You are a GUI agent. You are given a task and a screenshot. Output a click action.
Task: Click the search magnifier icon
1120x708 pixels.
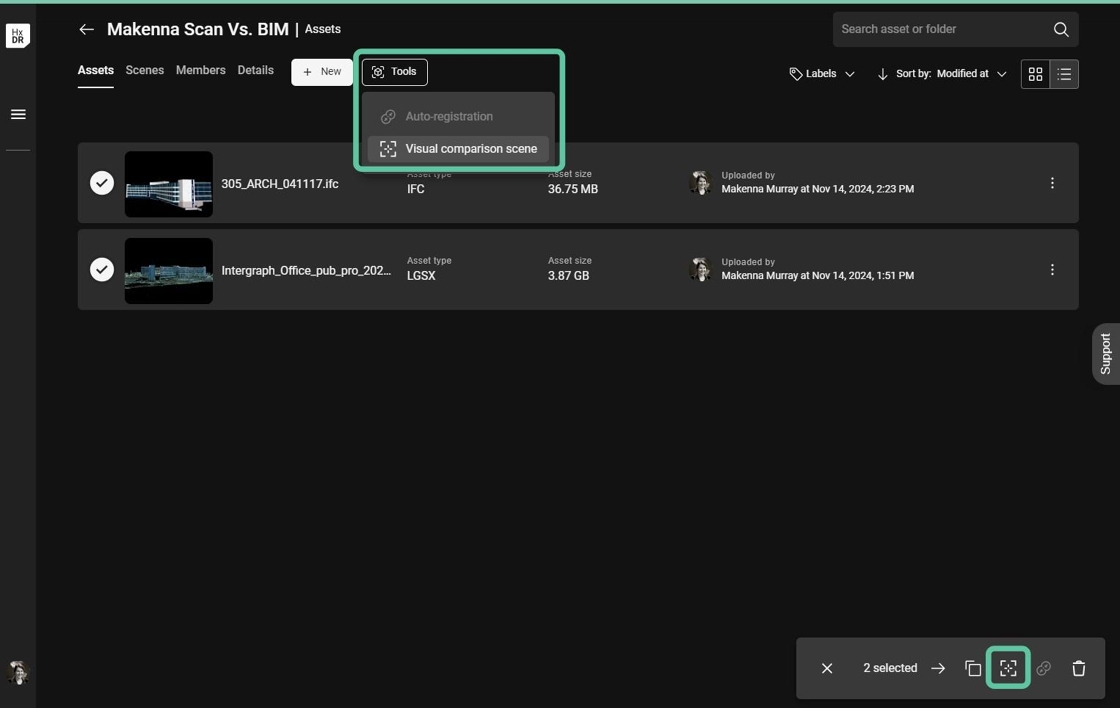tap(1061, 29)
